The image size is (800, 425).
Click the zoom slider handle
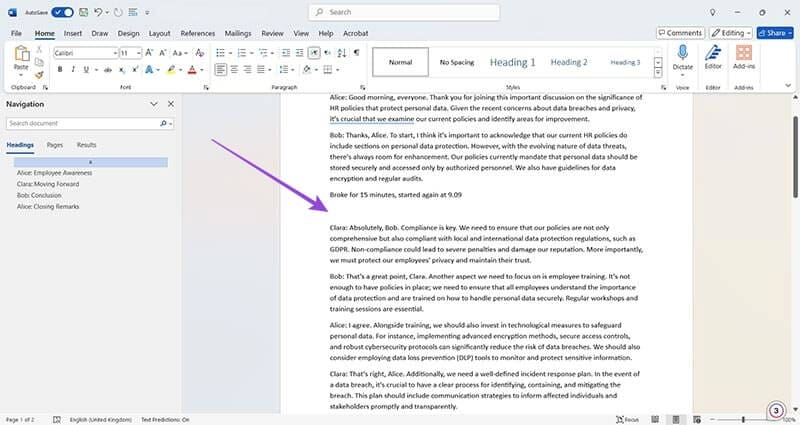[743, 419]
